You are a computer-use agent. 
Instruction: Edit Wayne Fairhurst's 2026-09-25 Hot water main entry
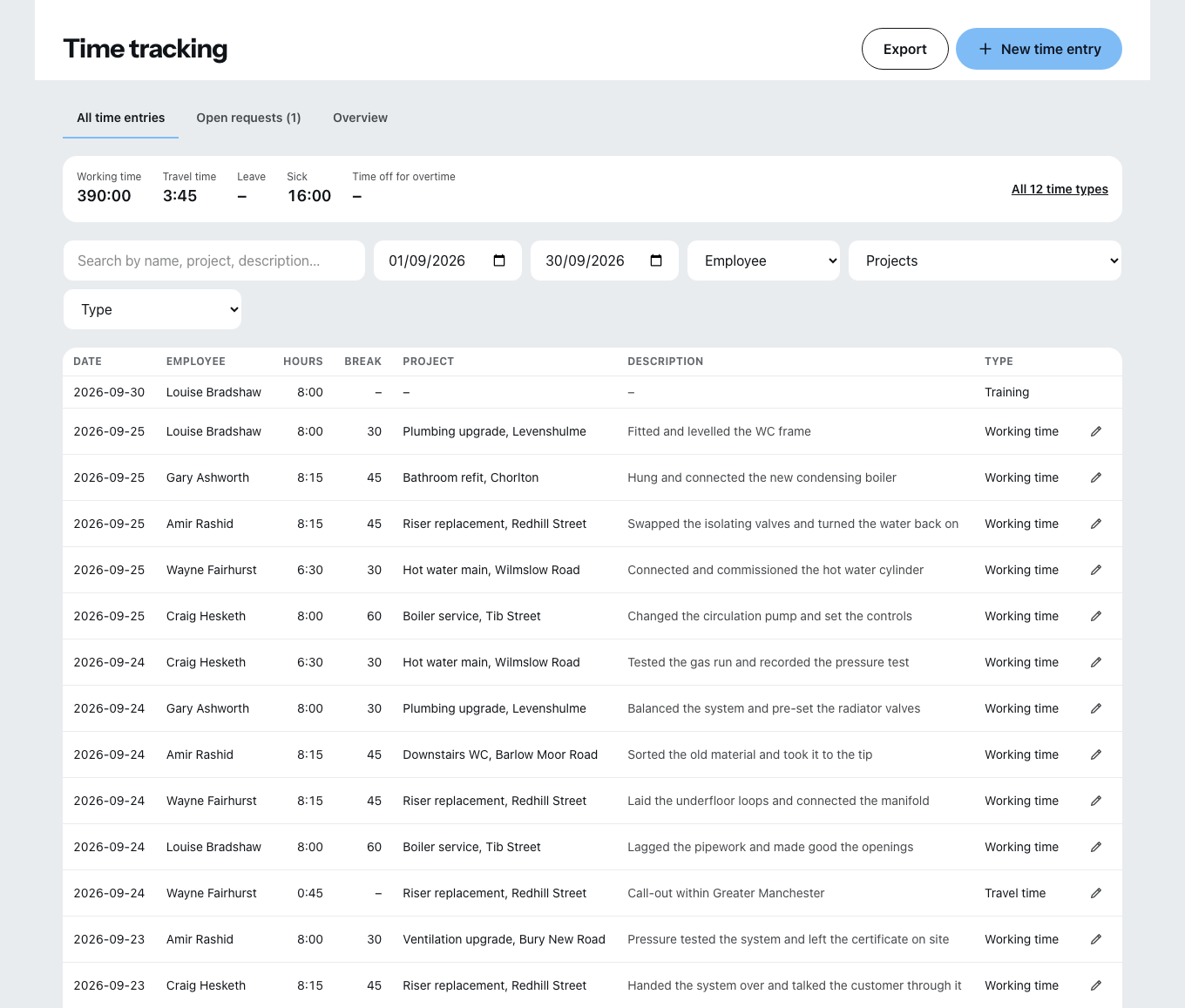click(1096, 570)
